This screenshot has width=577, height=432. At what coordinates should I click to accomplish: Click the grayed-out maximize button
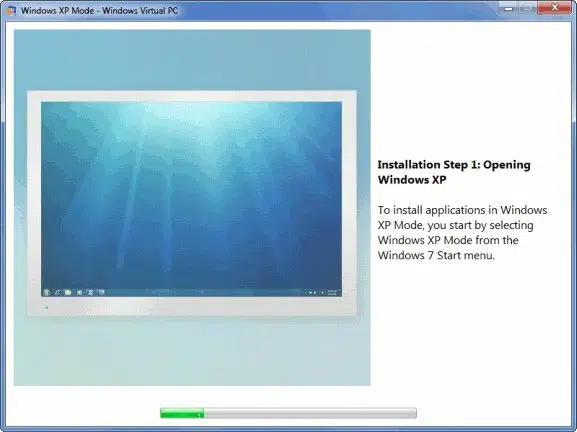(528, 8)
